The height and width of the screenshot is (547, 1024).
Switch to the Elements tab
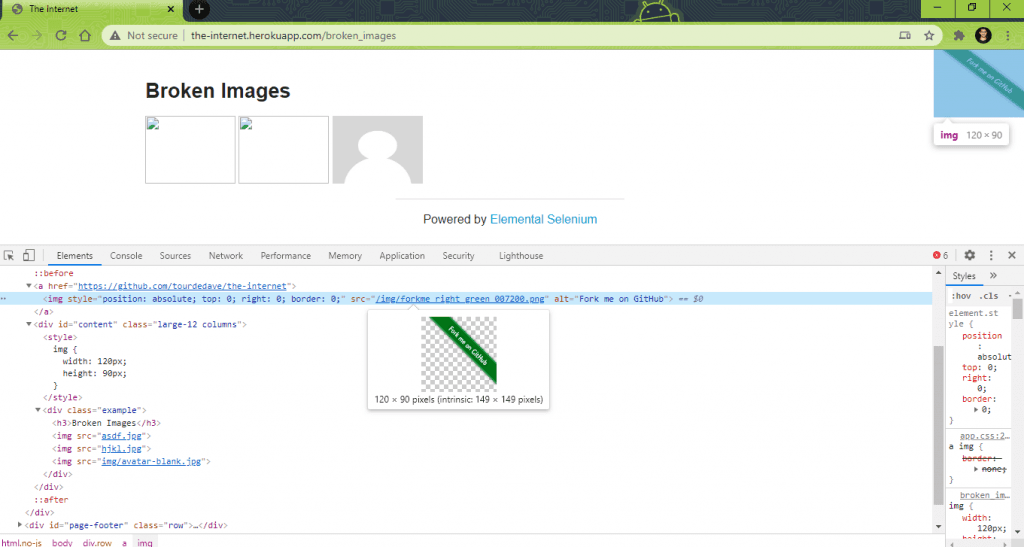tap(74, 256)
